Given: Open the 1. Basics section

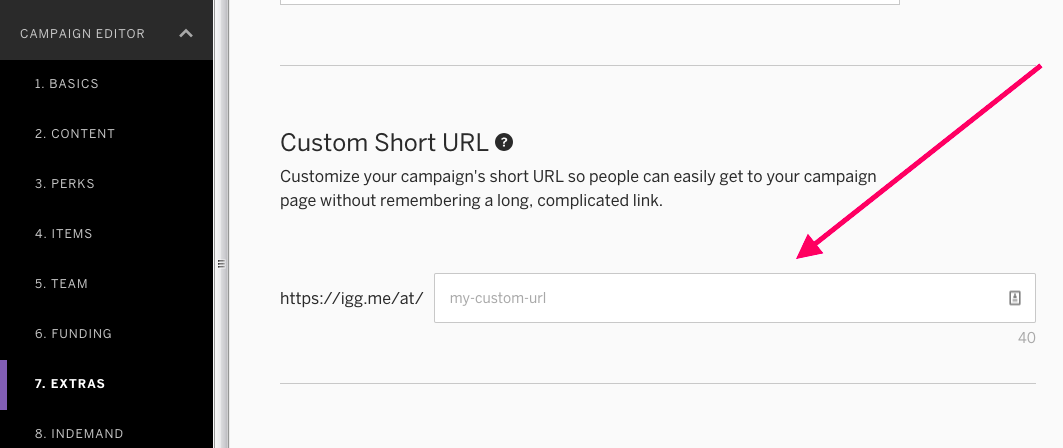Looking at the screenshot, I should click(66, 83).
